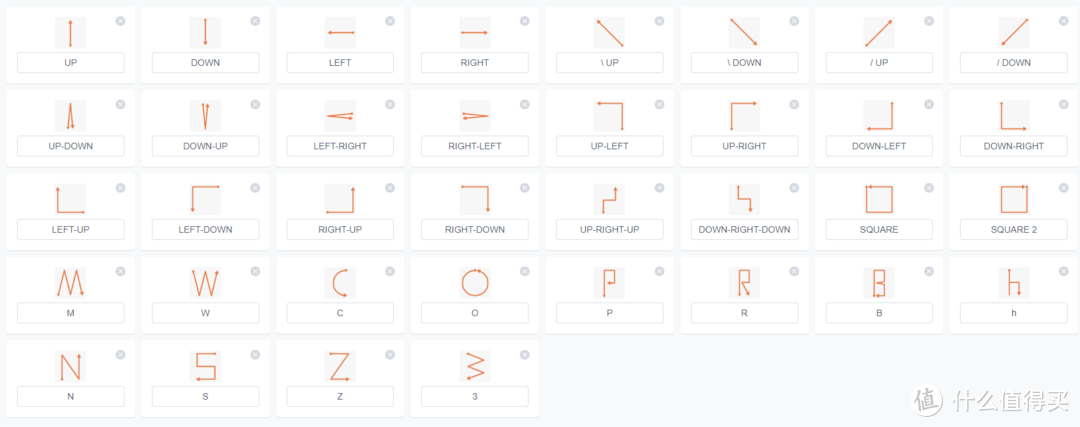Click the name field labeled h

point(1014,313)
